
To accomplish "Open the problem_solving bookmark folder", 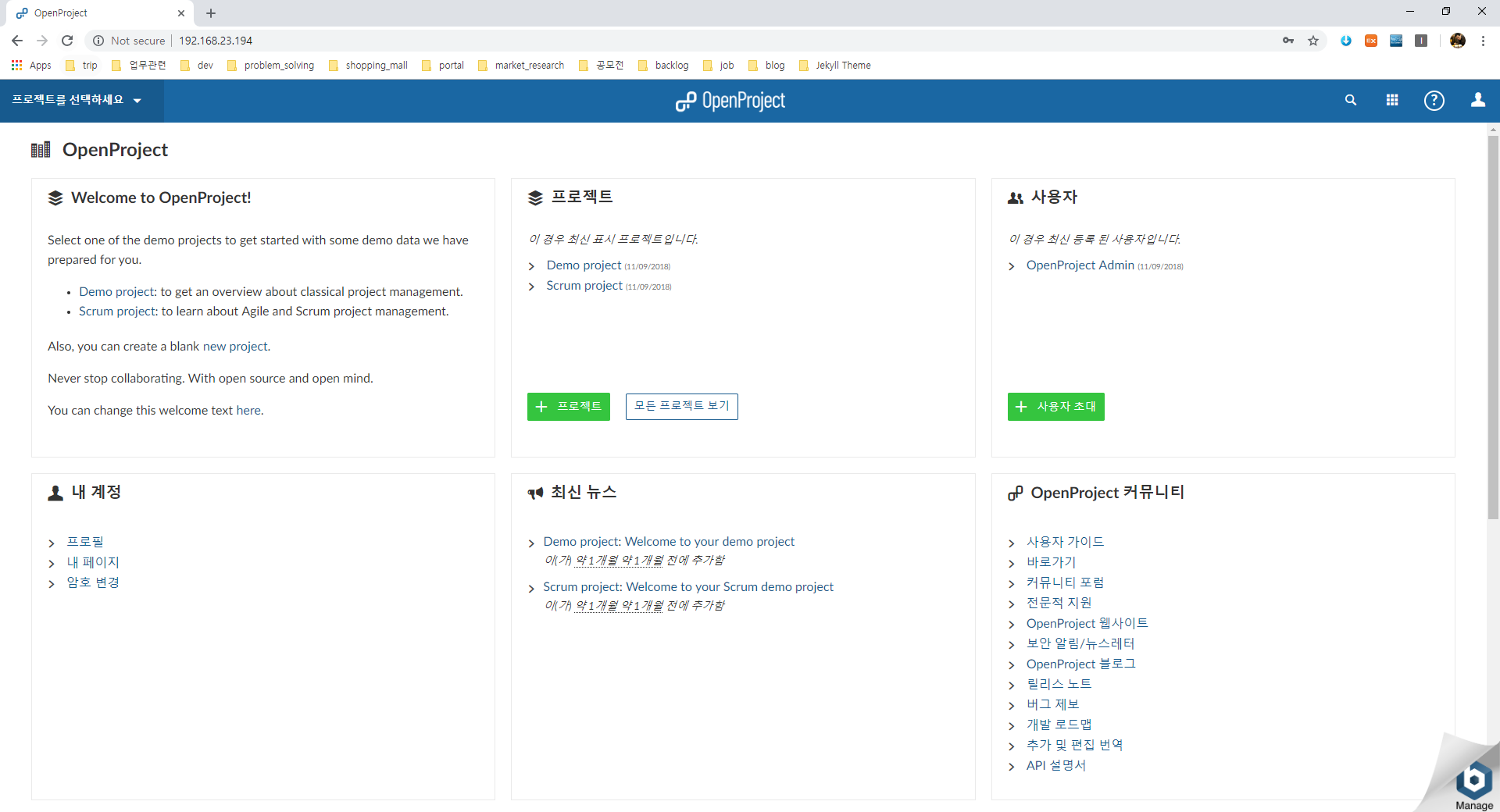I will tap(270, 66).
